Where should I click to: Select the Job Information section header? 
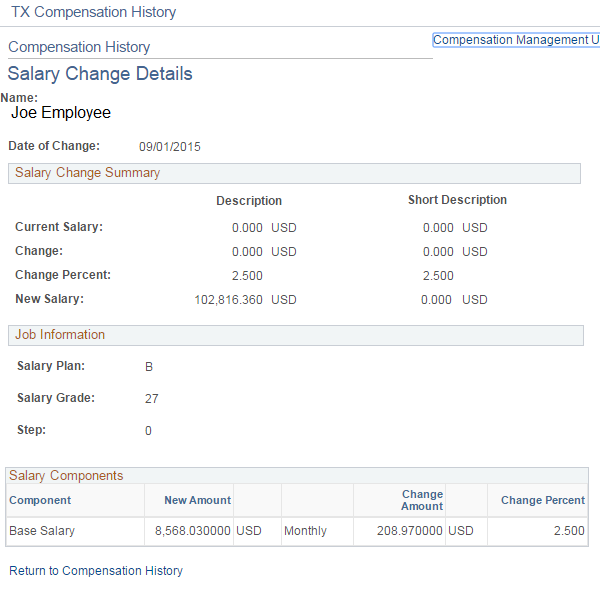tap(60, 335)
